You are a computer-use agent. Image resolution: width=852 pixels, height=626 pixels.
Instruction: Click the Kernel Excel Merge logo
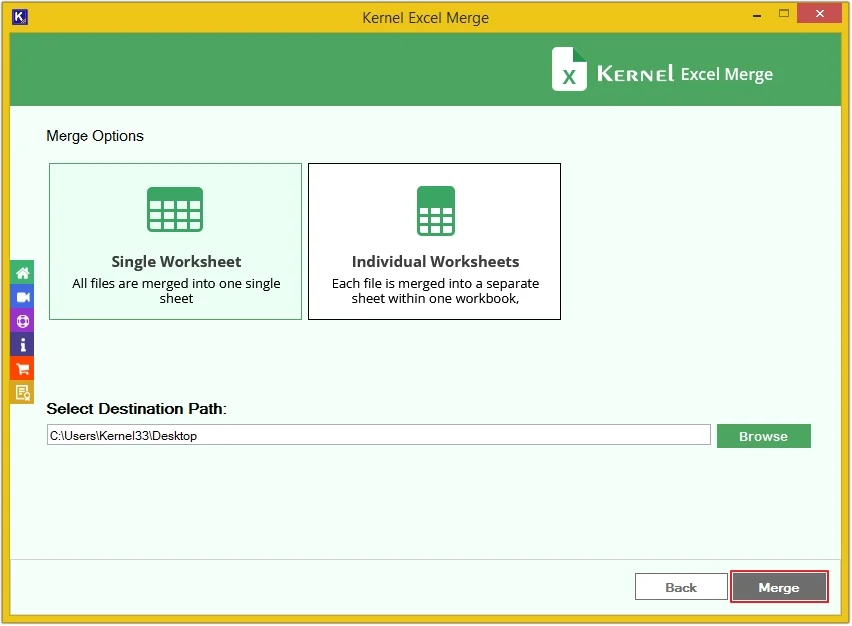pos(662,70)
